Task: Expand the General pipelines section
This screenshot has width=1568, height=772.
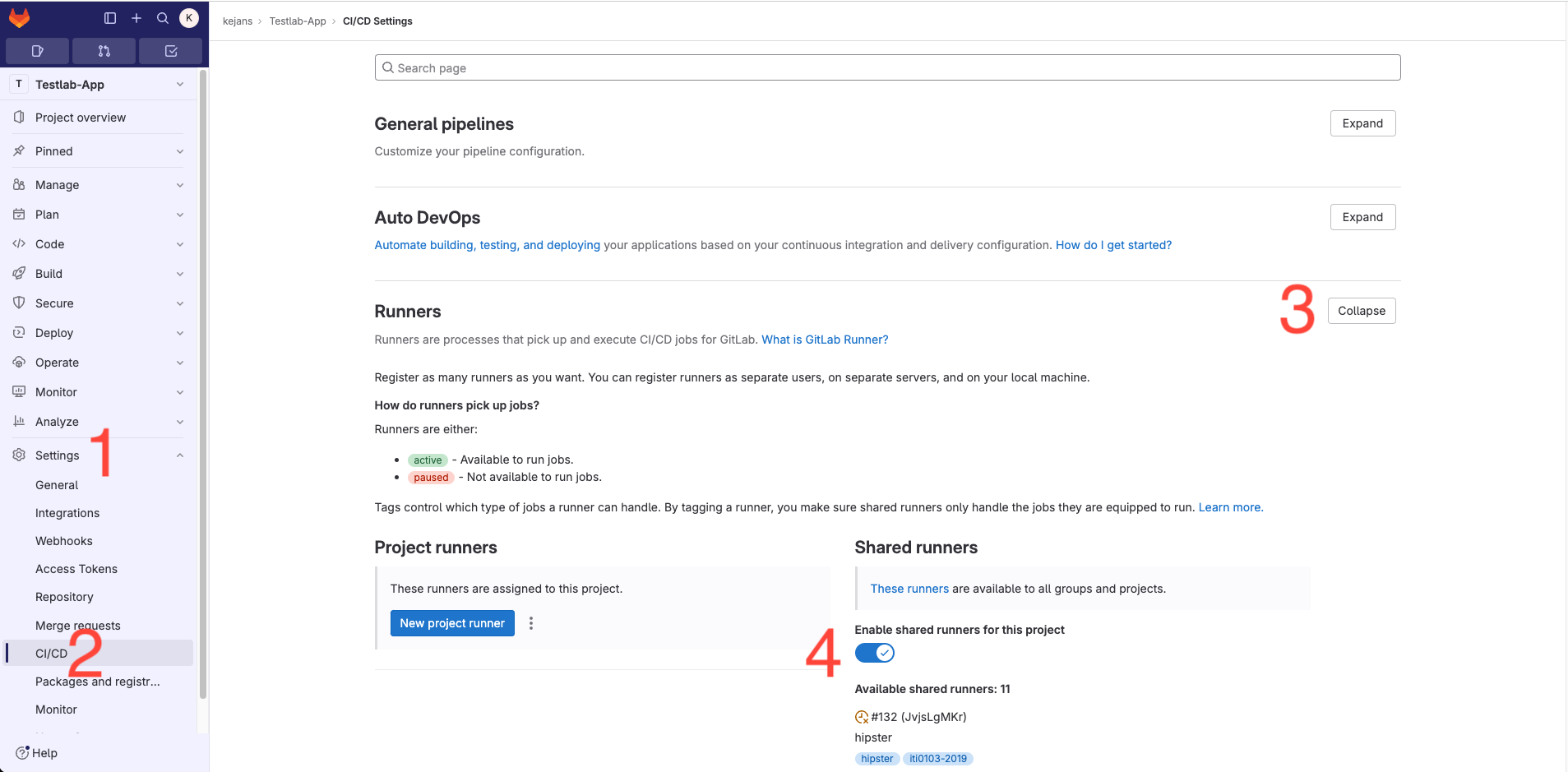Action: [x=1362, y=123]
